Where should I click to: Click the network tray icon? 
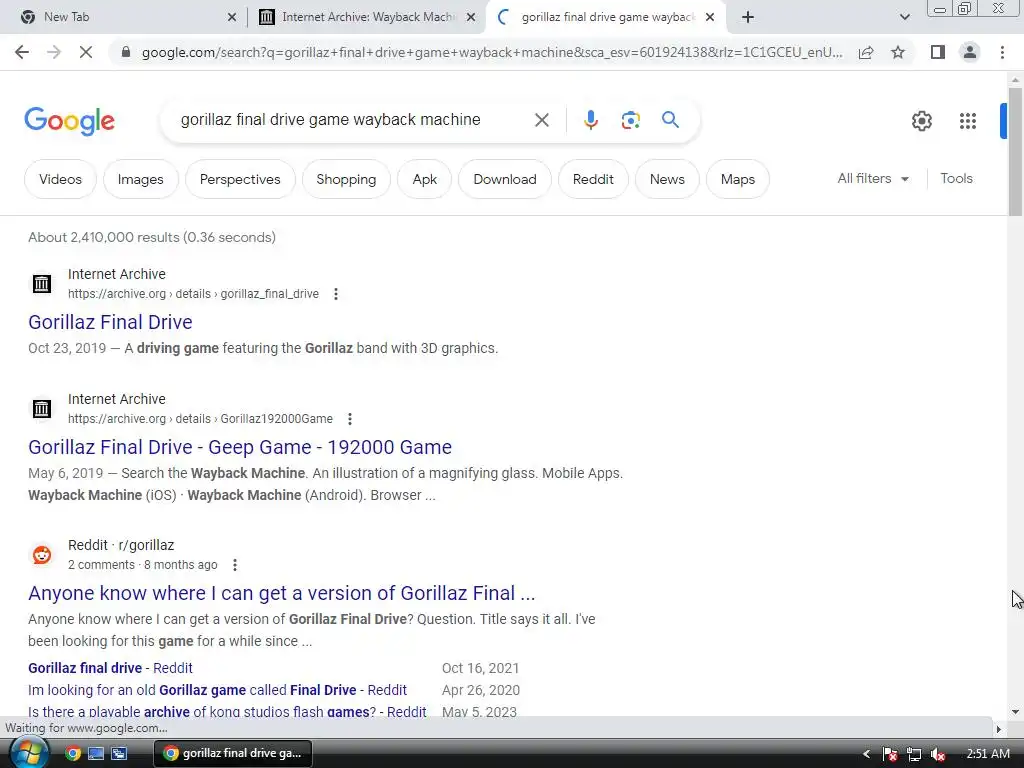[x=914, y=754]
